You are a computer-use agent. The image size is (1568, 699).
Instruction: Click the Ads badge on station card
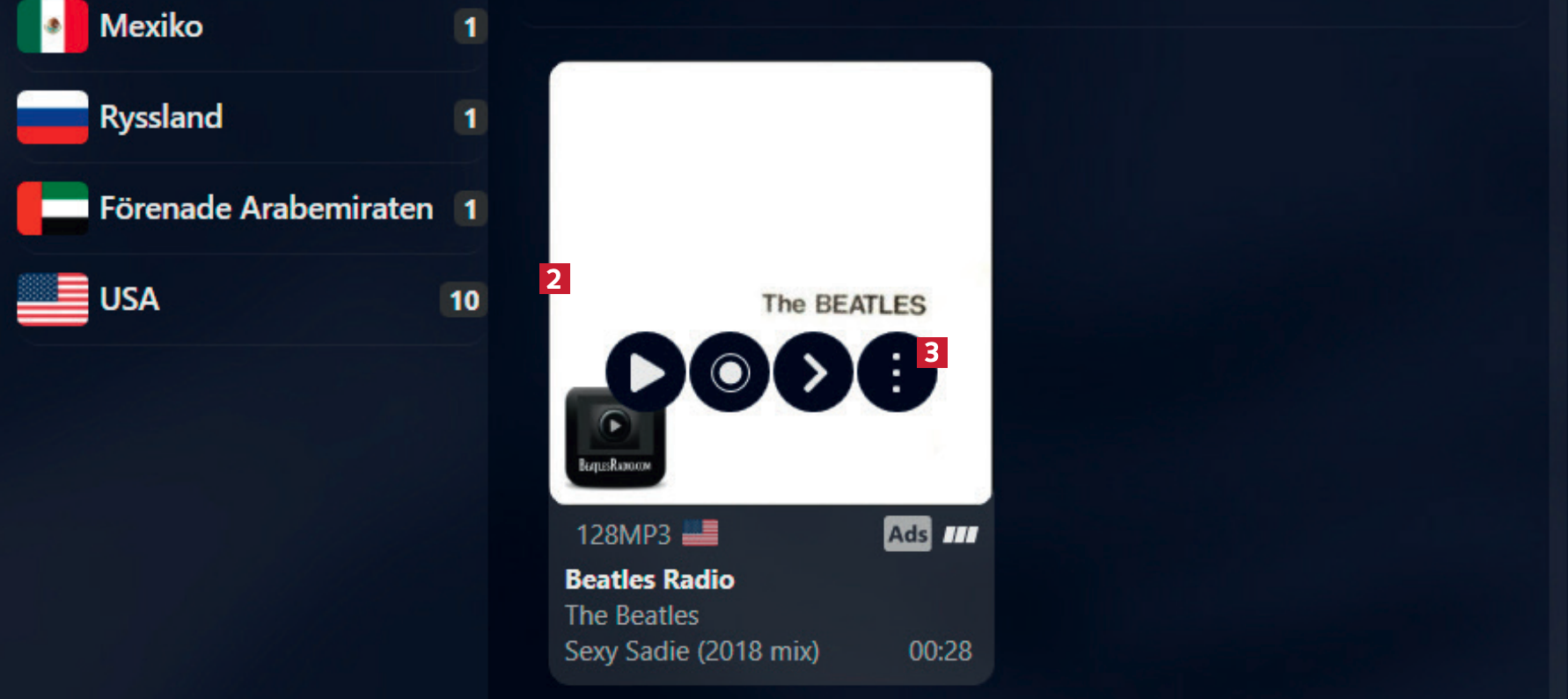point(907,533)
